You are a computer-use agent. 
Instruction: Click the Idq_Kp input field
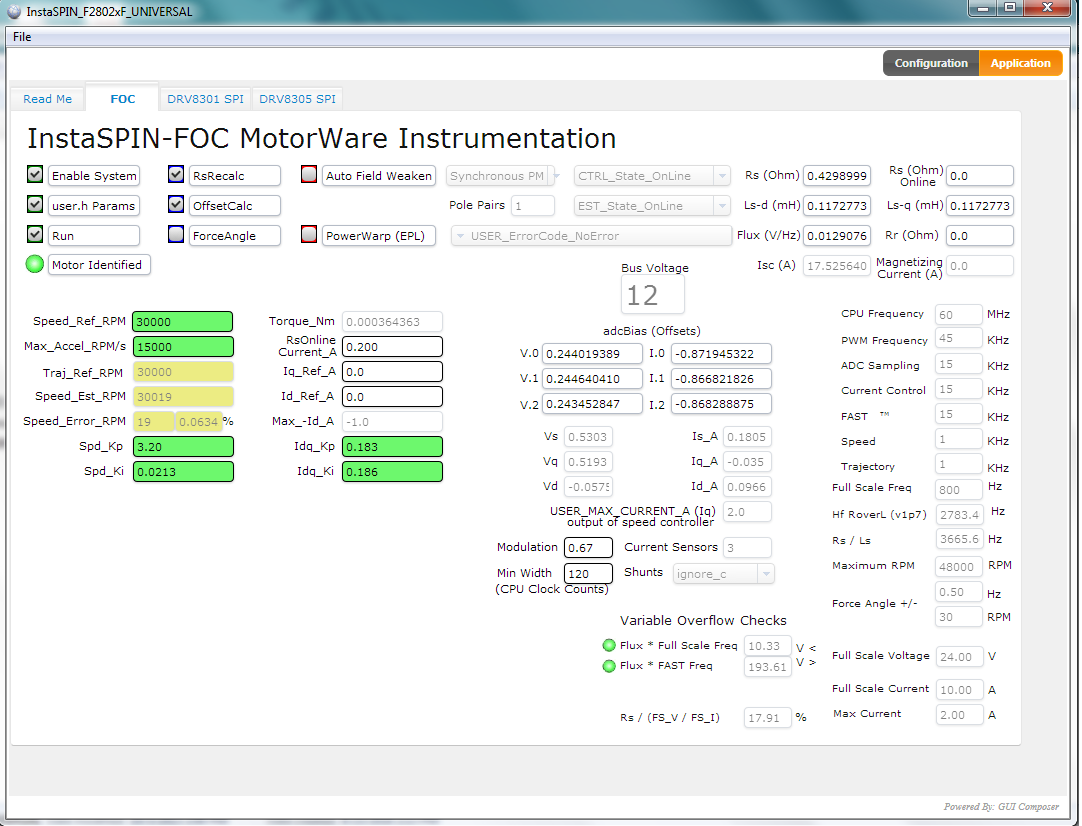392,446
